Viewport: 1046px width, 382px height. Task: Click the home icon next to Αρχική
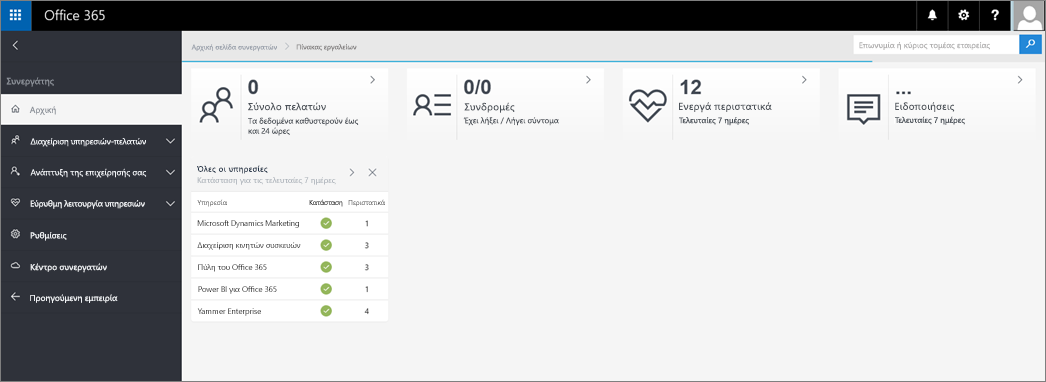[x=16, y=109]
